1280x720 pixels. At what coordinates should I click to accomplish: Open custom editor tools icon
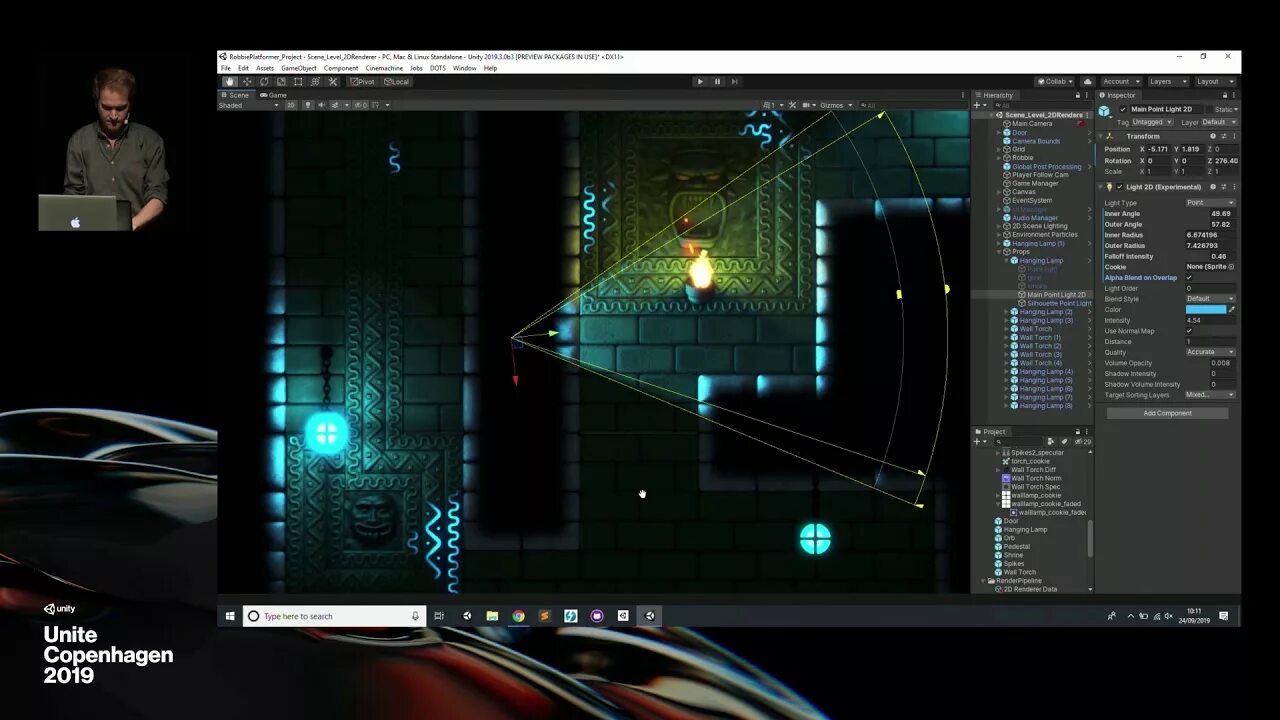point(333,82)
